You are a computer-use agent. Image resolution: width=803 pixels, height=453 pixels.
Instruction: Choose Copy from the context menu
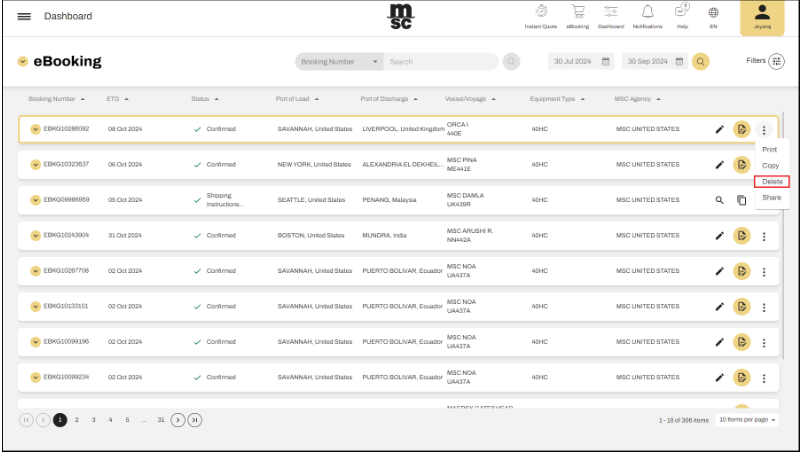770,166
